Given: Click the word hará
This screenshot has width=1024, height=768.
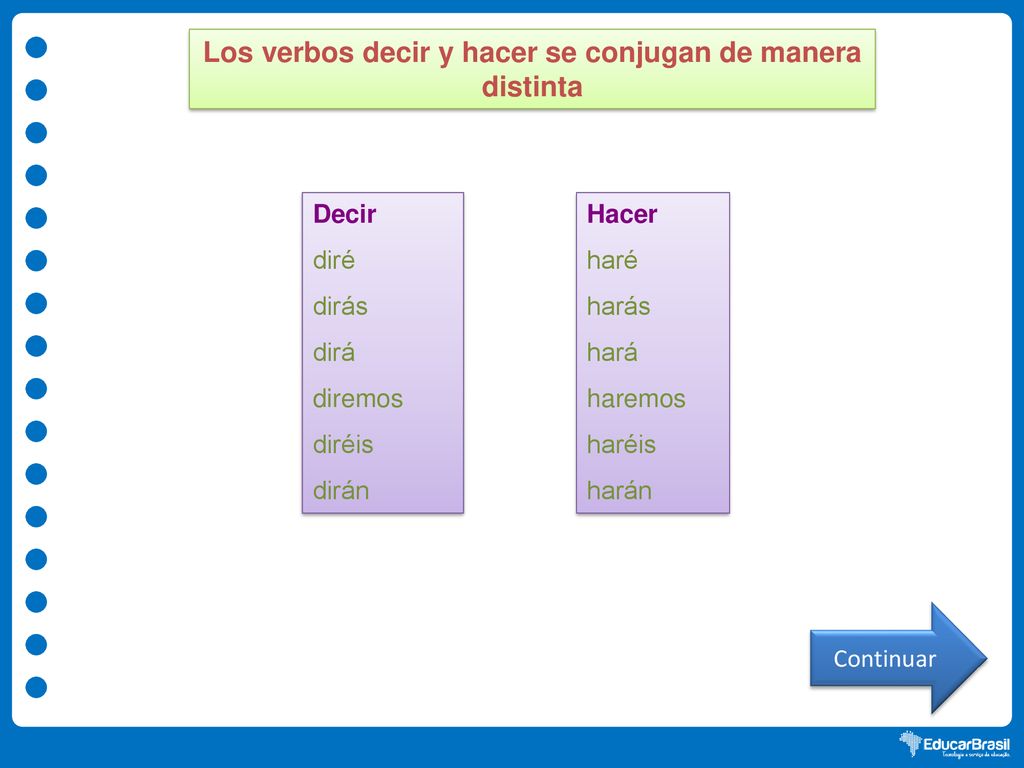Looking at the screenshot, I should coord(612,353).
